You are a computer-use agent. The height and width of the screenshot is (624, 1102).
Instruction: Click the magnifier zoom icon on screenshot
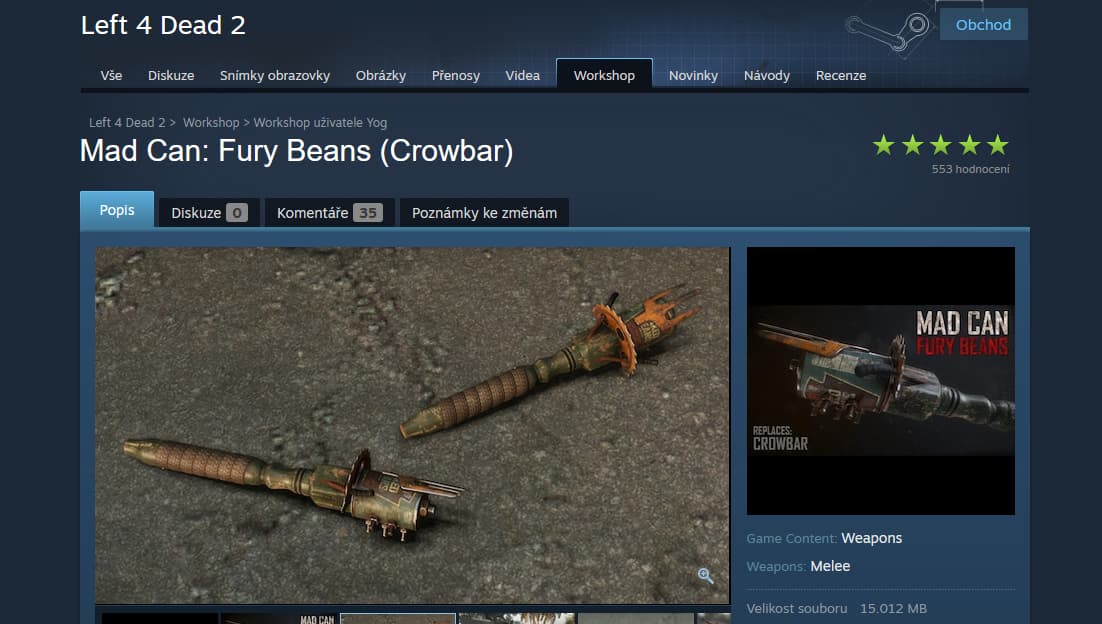[x=706, y=576]
